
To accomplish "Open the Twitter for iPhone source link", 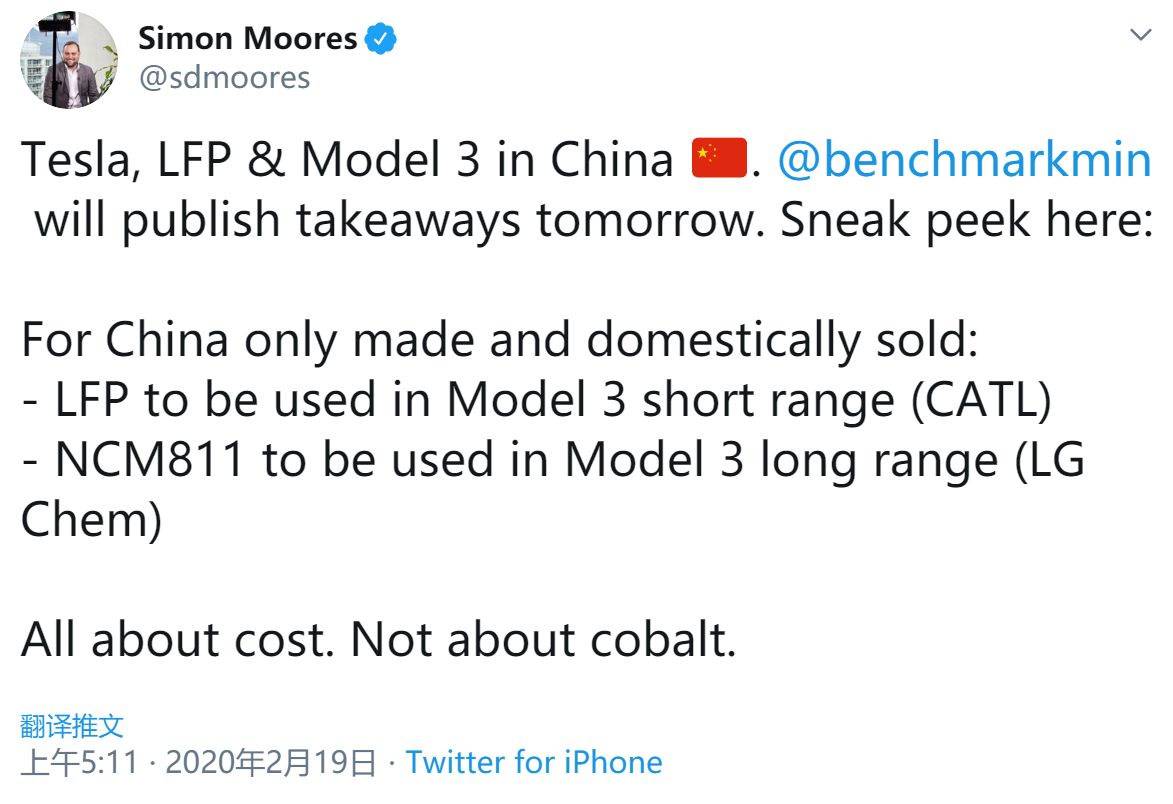I will coord(534,763).
